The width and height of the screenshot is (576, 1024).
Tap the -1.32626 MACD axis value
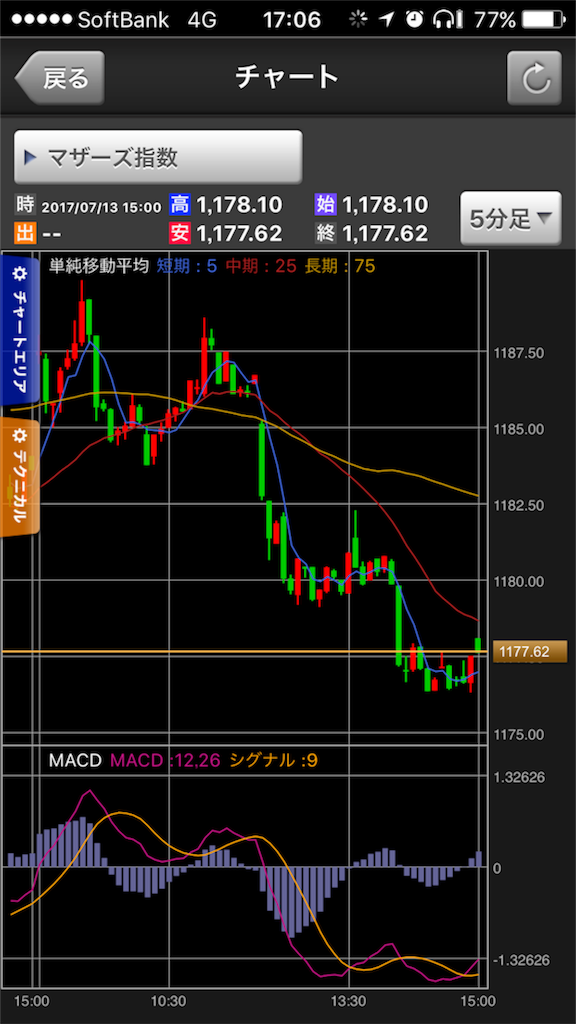[x=519, y=961]
